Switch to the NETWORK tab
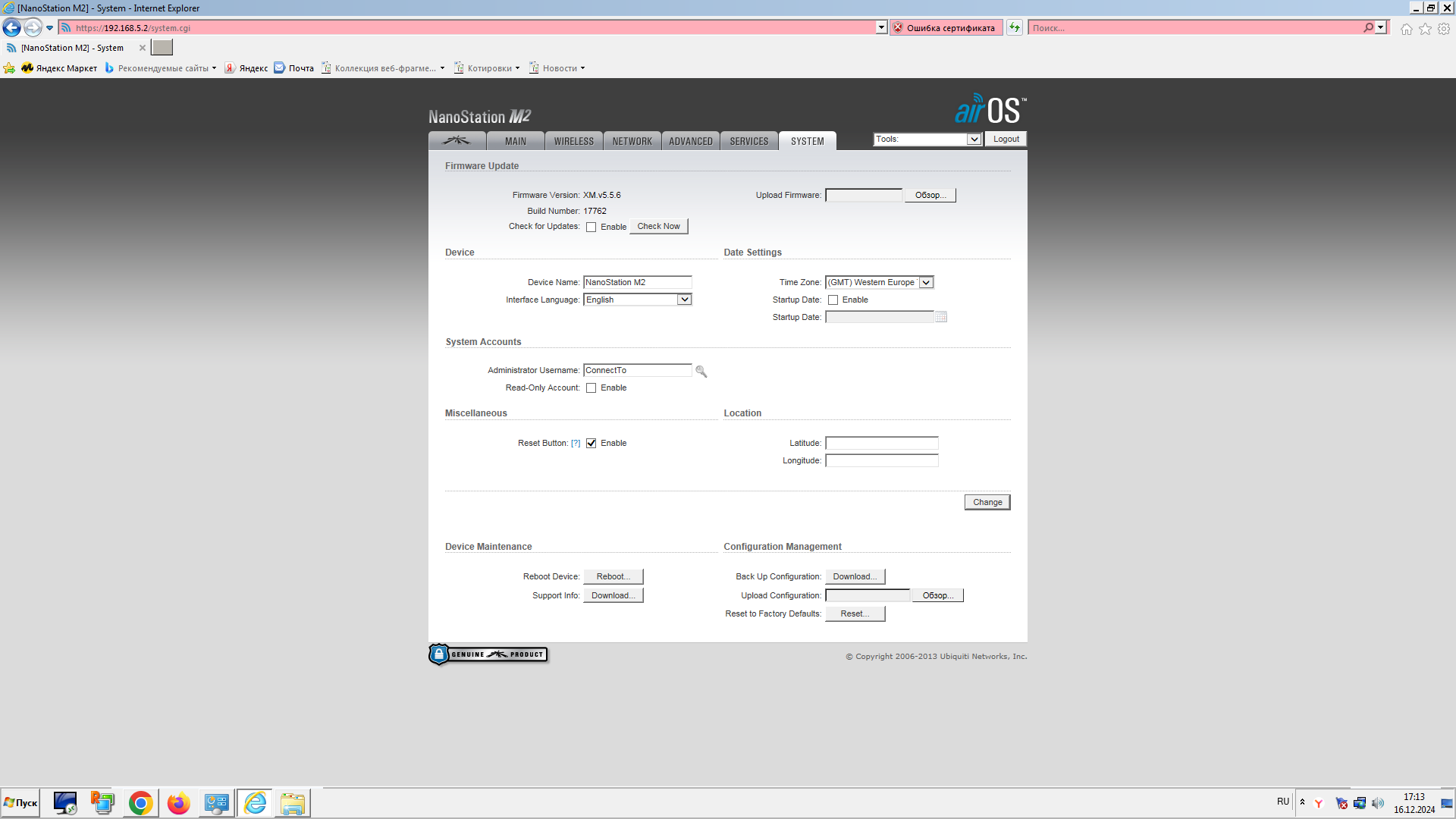 [x=632, y=141]
